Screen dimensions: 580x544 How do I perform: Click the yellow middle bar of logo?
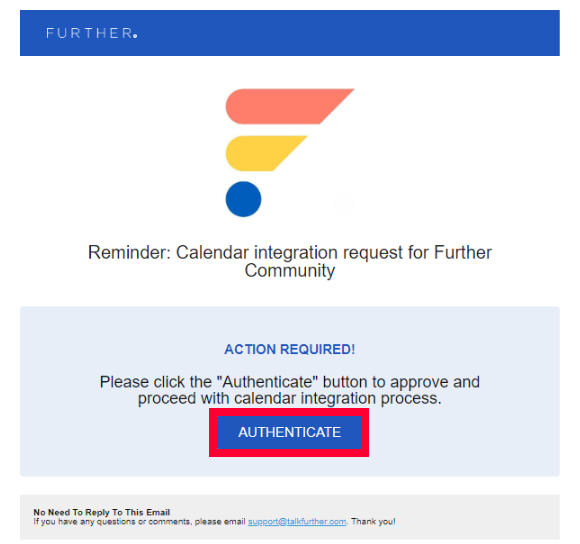pos(266,153)
